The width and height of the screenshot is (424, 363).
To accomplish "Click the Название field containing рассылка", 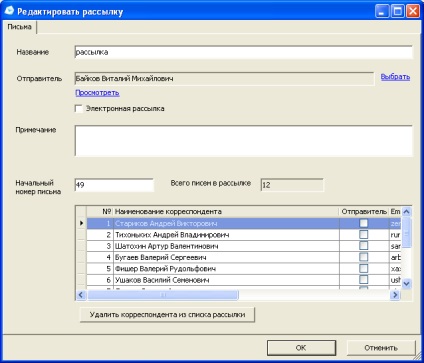I will tap(244, 52).
